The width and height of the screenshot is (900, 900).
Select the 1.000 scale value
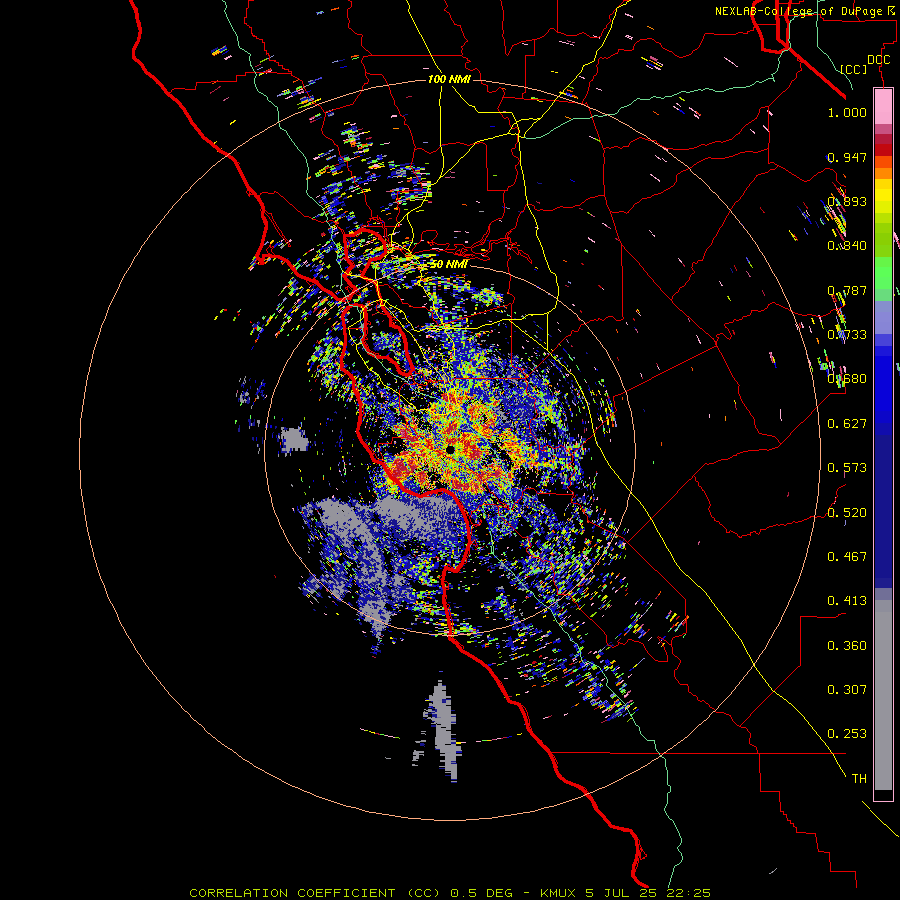[x=847, y=112]
